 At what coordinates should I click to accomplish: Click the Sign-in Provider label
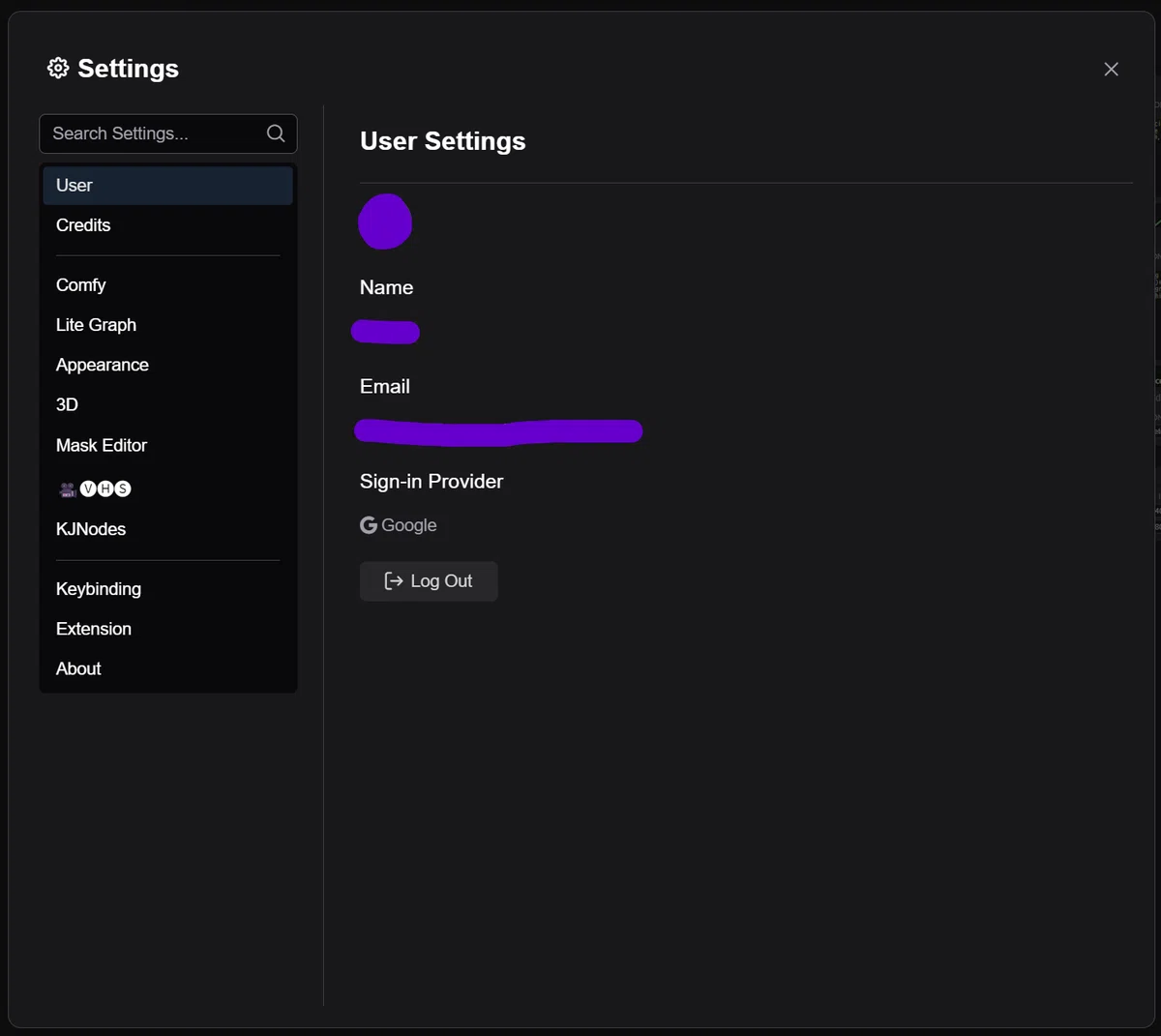(432, 481)
